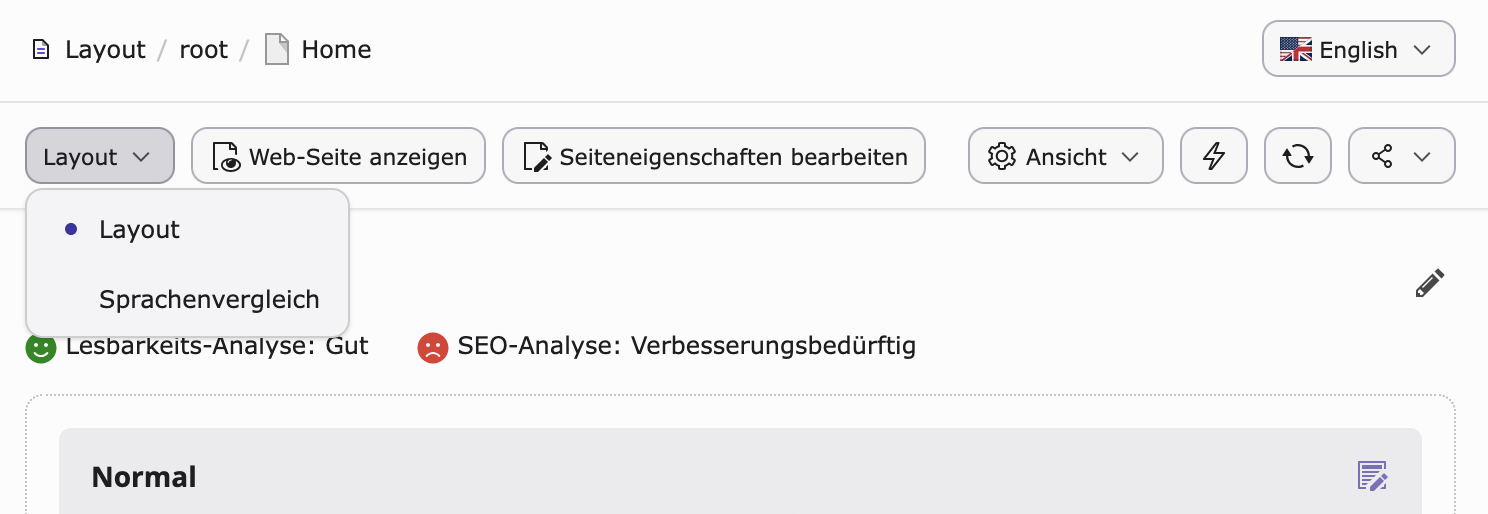Click the green readability smiley icon

coord(41,347)
